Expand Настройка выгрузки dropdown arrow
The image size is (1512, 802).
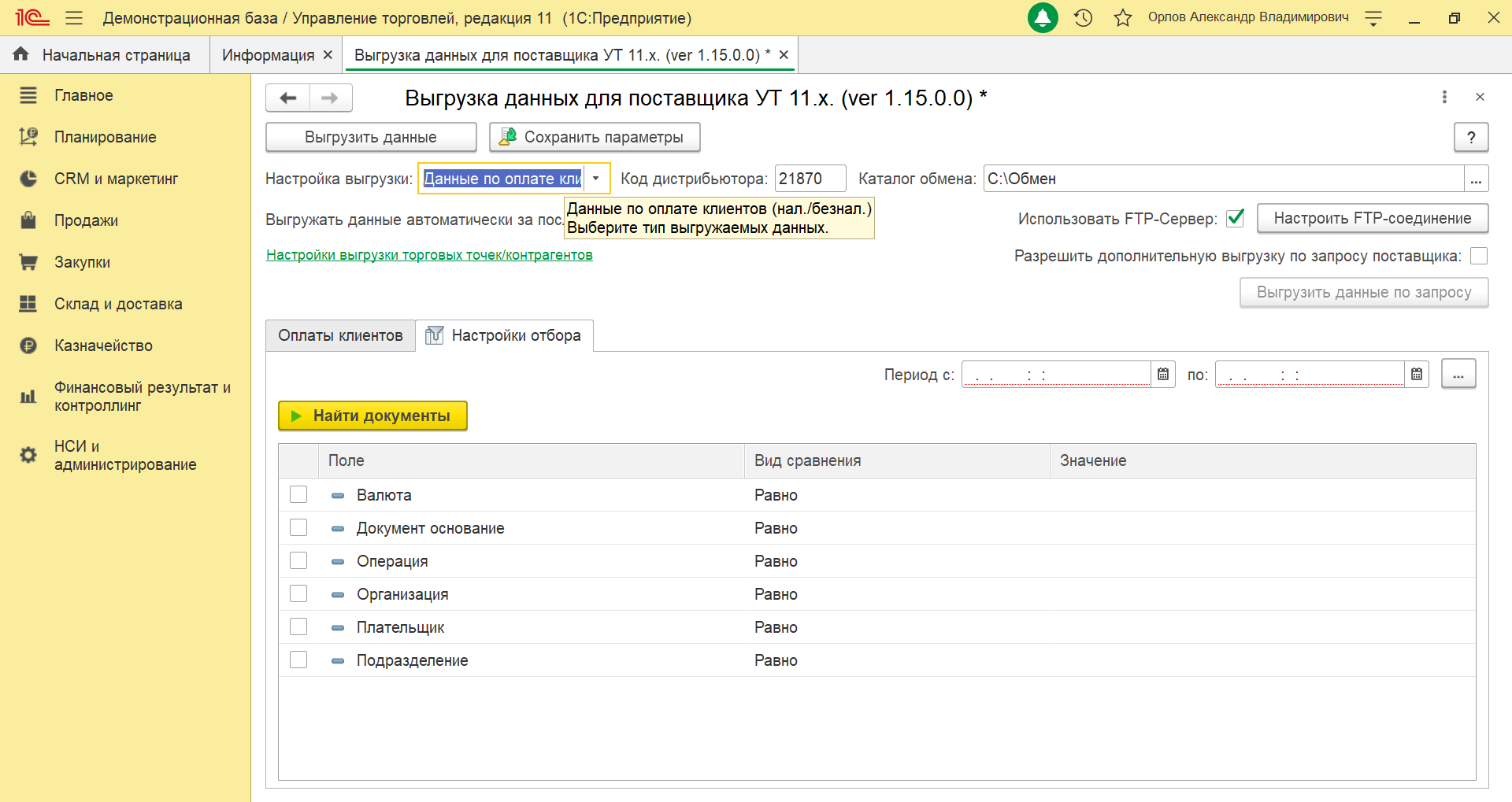coord(596,179)
